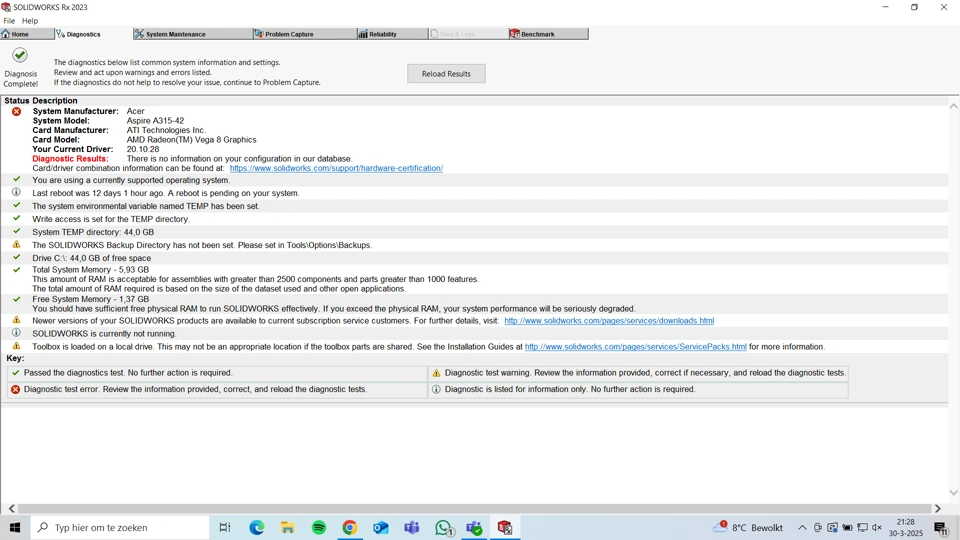This screenshot has width=960, height=540.
Task: Click the Task View taskbar icon
Action: pyautogui.click(x=225, y=527)
